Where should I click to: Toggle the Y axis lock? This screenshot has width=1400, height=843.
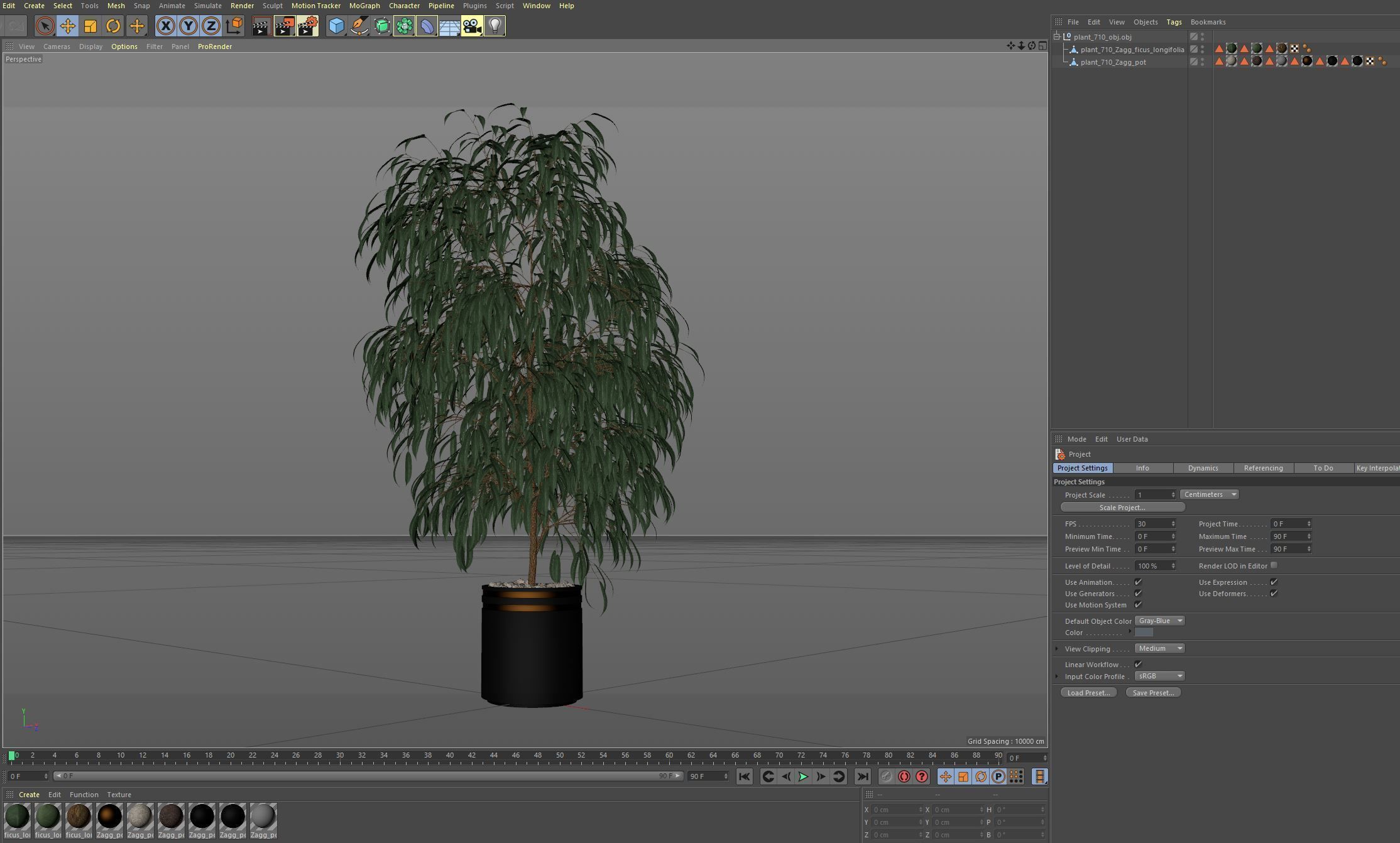coord(188,26)
